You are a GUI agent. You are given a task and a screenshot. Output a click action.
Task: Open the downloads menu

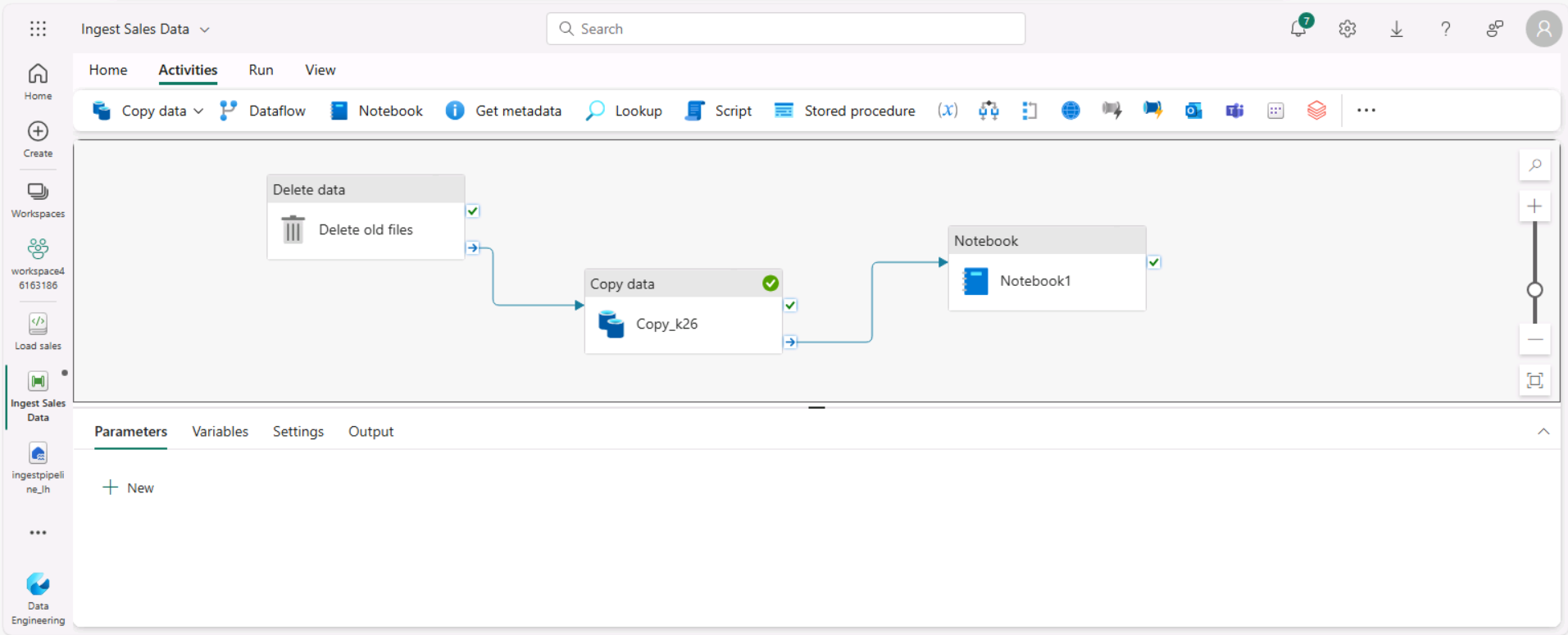pos(1397,29)
